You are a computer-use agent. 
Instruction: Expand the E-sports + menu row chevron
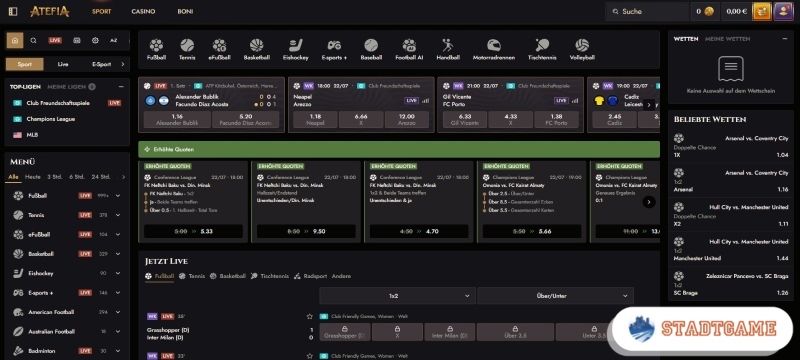point(118,293)
